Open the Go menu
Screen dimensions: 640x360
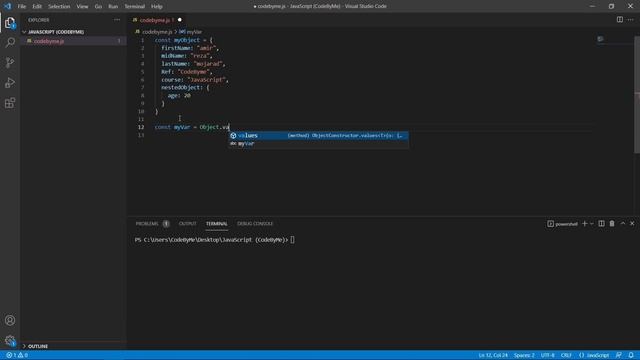coord(98,6)
